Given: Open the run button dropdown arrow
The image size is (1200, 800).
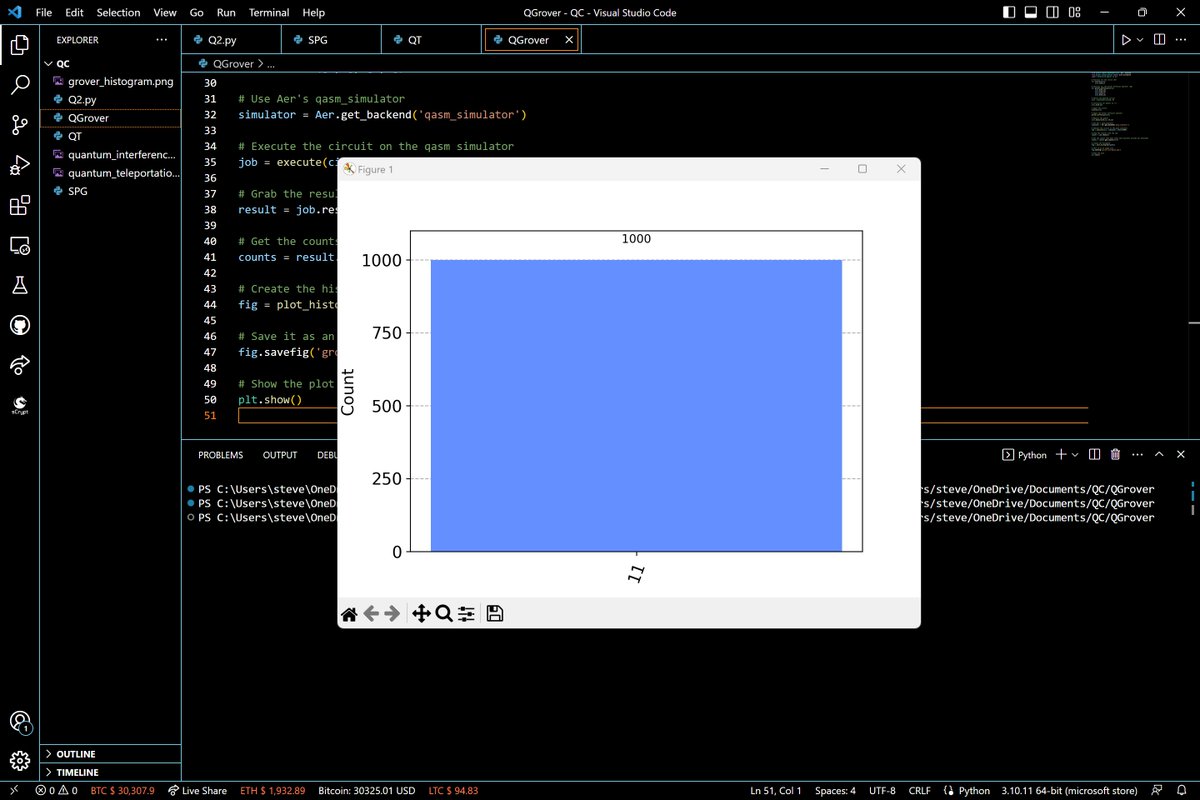Looking at the screenshot, I should tap(1141, 40).
